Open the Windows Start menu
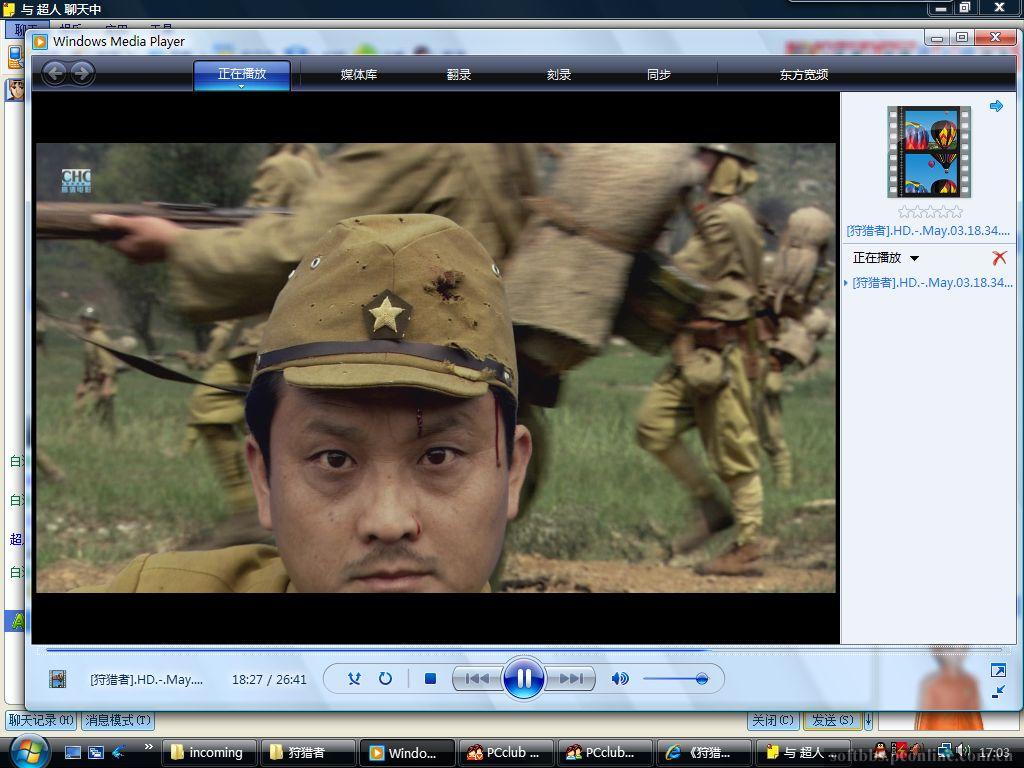Image resolution: width=1024 pixels, height=768 pixels. click(x=29, y=752)
